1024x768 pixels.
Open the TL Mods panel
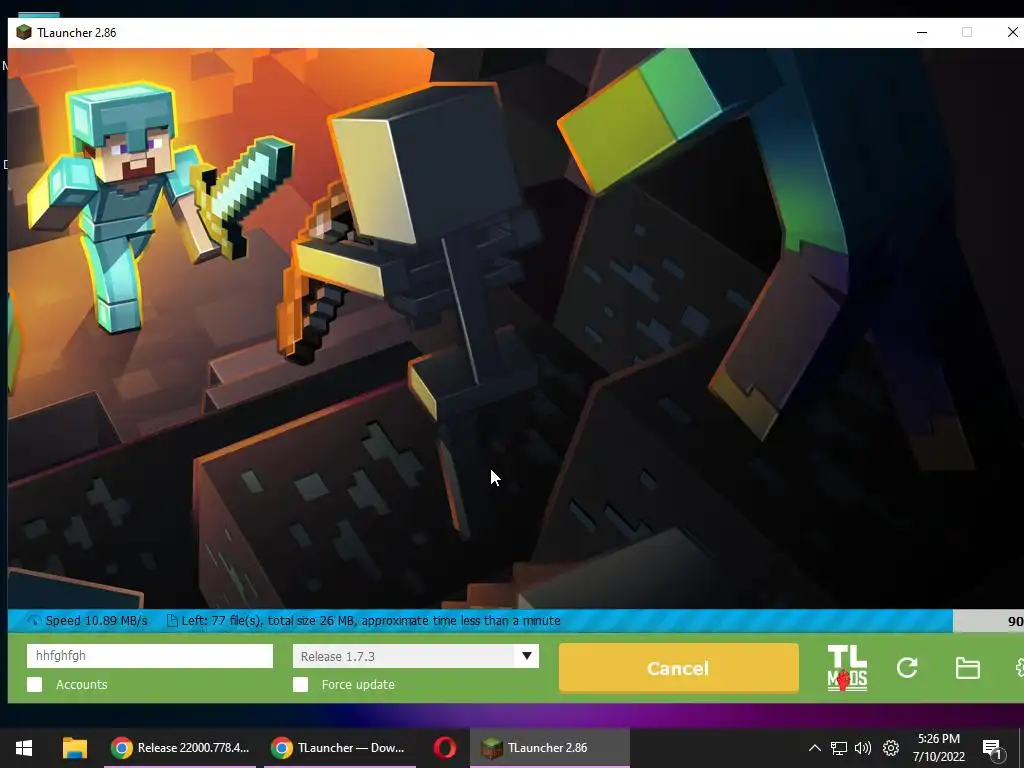(847, 667)
